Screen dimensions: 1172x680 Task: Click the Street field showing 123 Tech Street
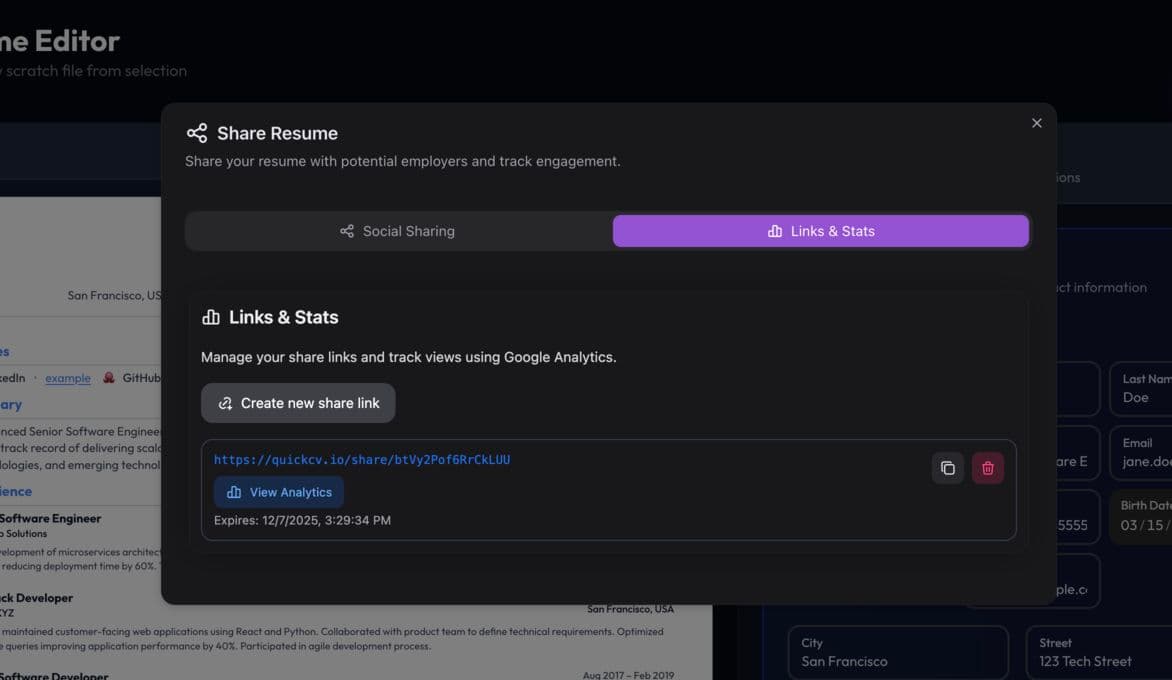[1100, 652]
